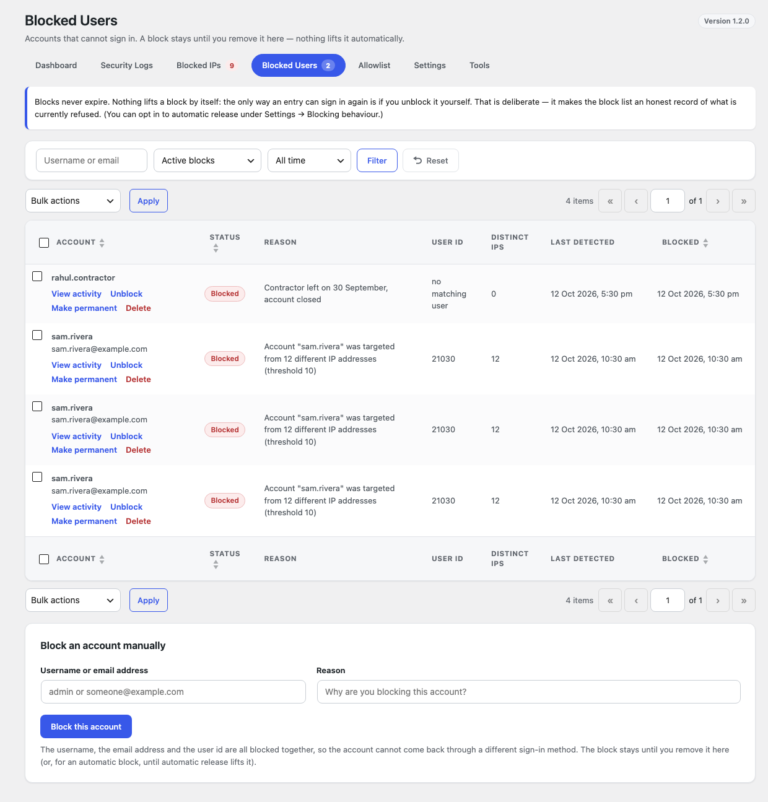Make rahul.contractor block permanent
The image size is (768, 802).
[x=84, y=308]
